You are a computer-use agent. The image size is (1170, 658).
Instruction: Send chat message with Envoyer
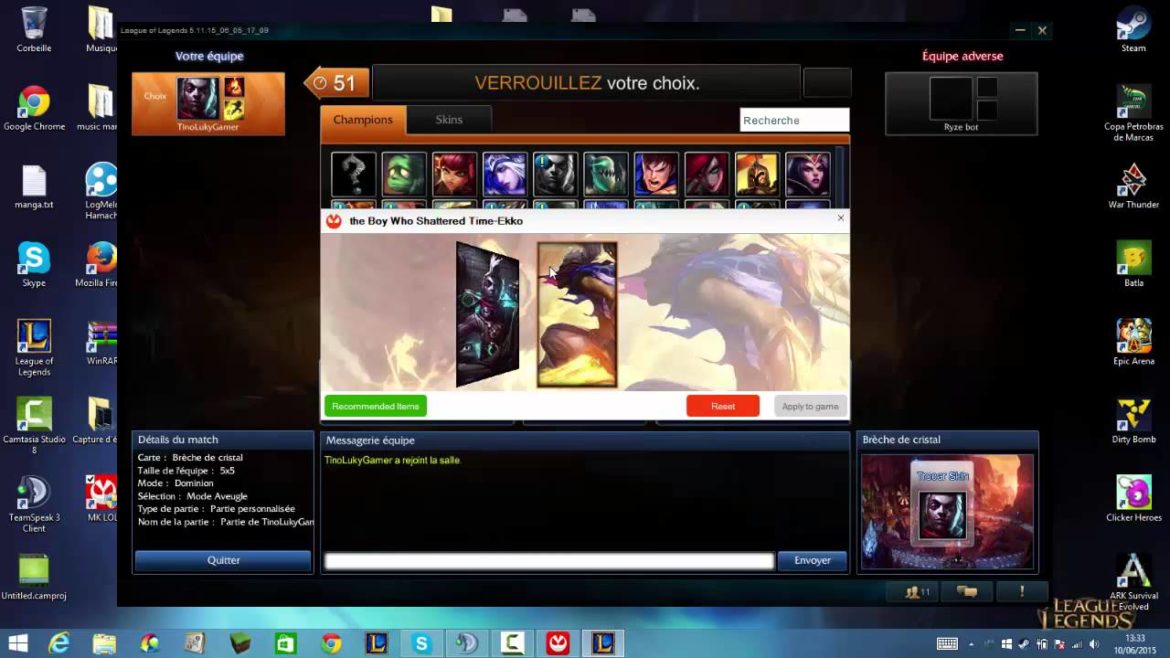[812, 561]
